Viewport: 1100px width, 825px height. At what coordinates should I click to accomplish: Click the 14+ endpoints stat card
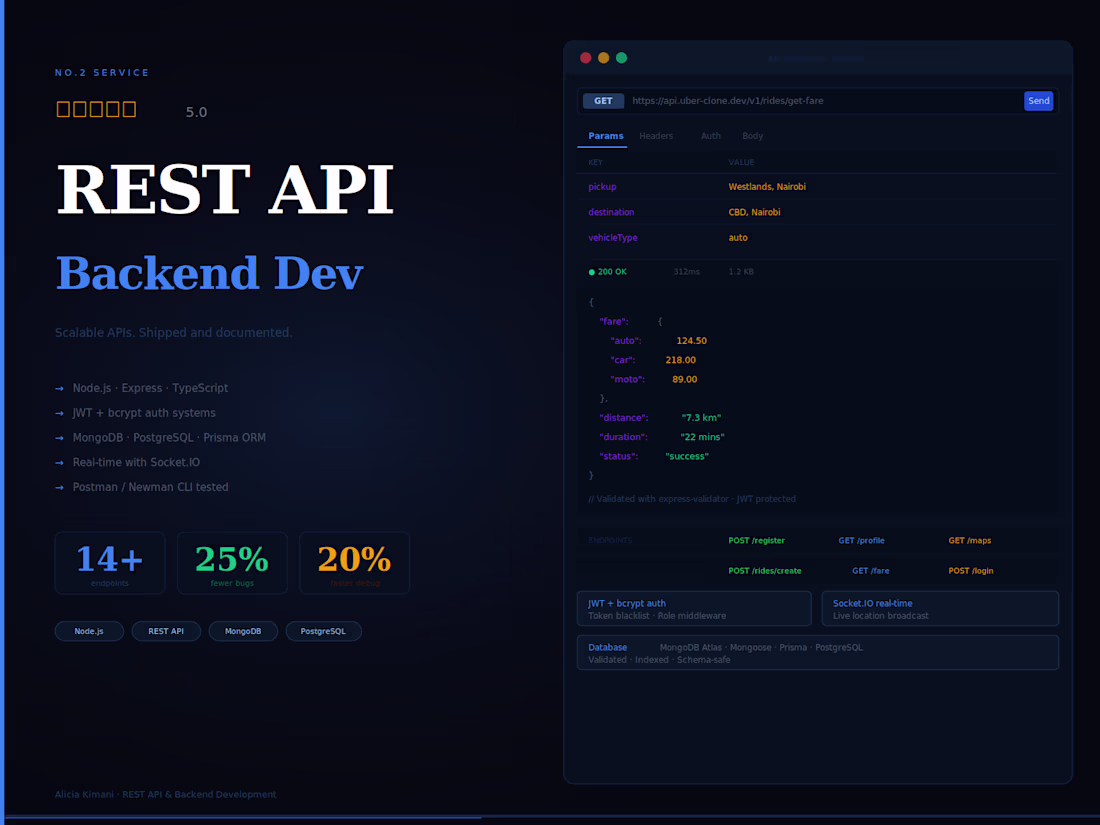tap(109, 563)
